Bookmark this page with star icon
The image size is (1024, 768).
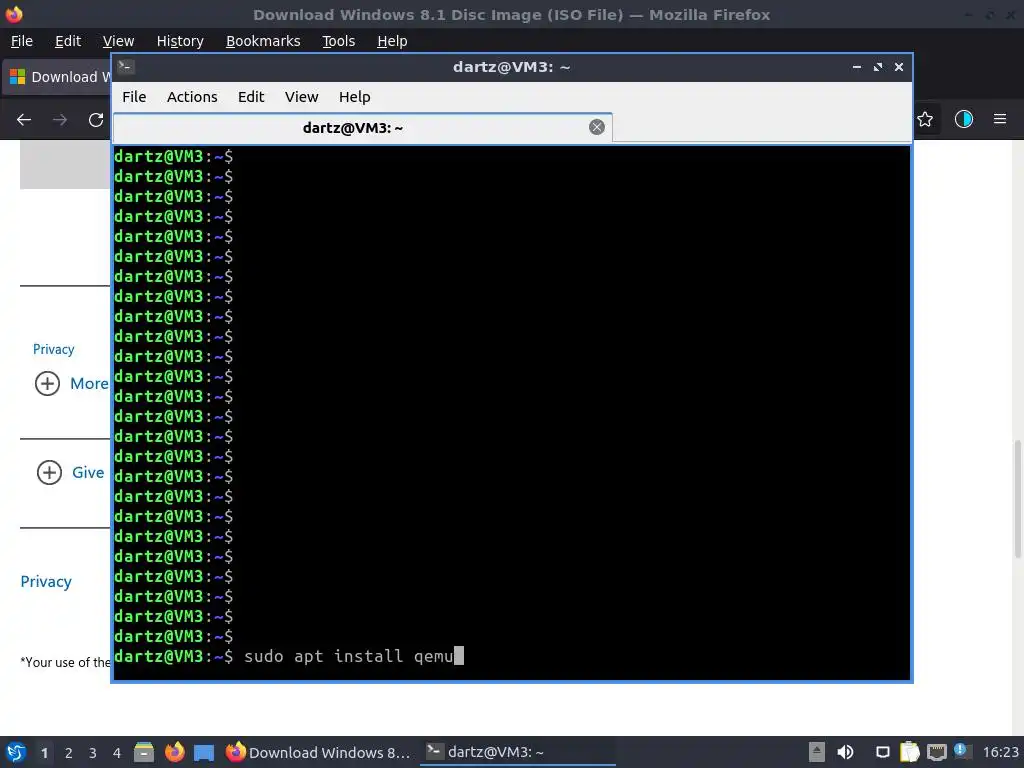coord(925,119)
